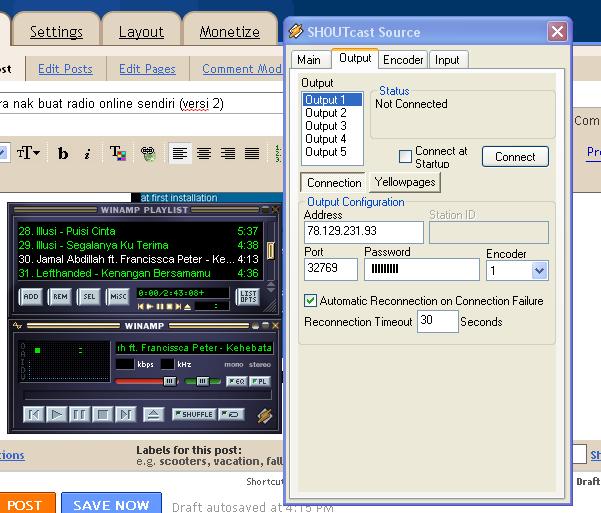Switch to Input tab in SHOUTcast Source
Image resolution: width=601 pixels, height=513 pixels.
(447, 60)
